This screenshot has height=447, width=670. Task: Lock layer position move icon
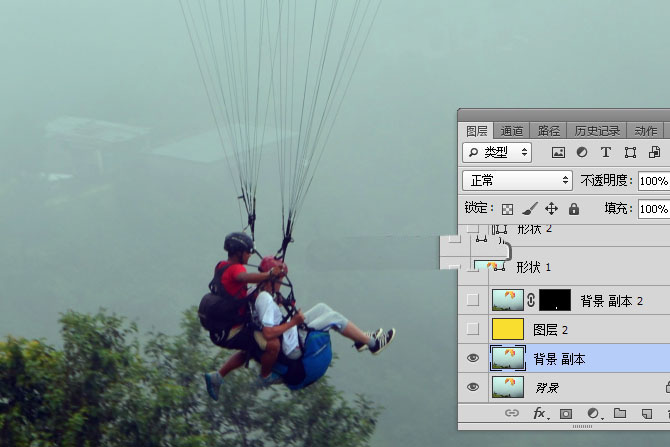(551, 209)
